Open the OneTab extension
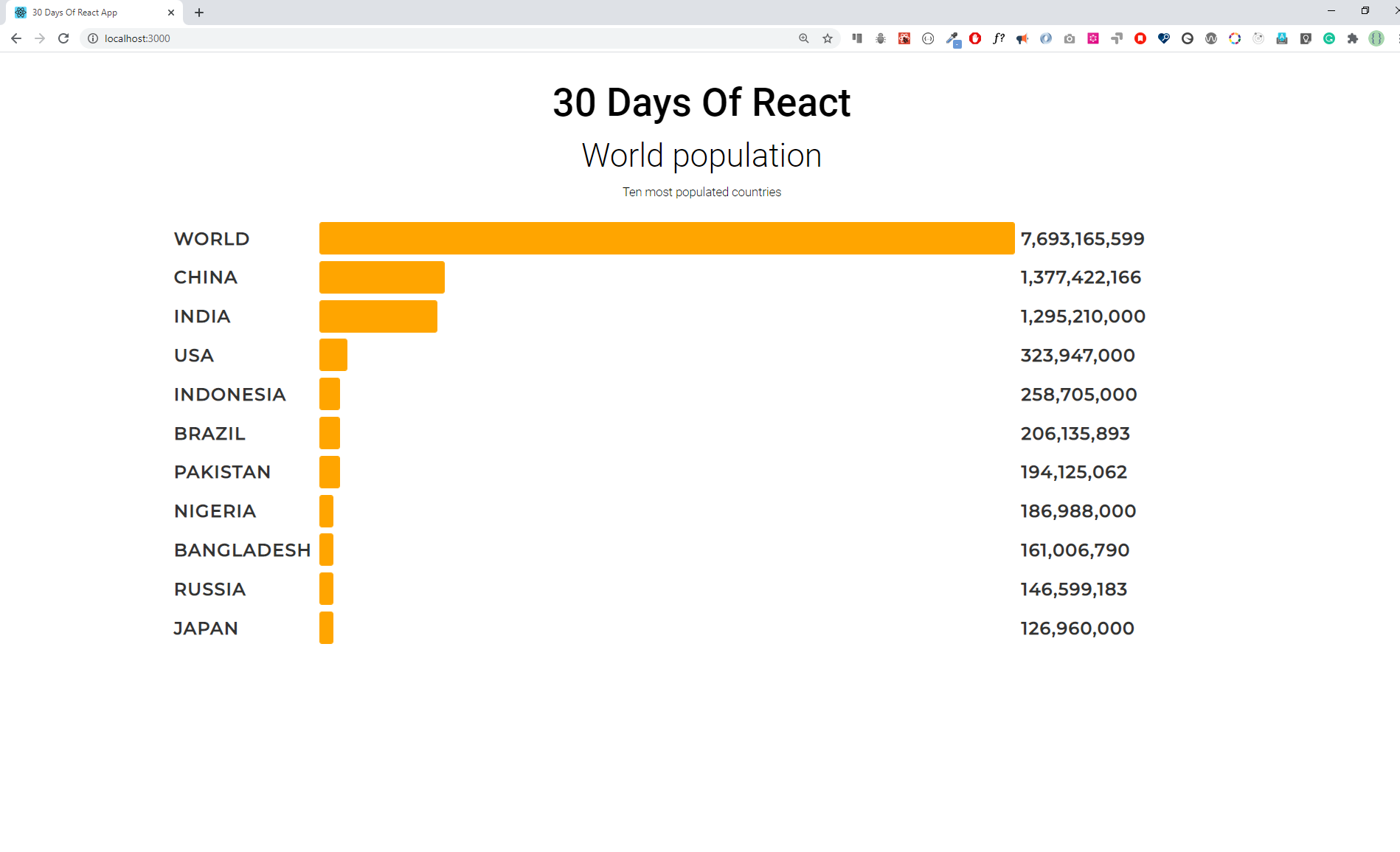 click(x=856, y=38)
